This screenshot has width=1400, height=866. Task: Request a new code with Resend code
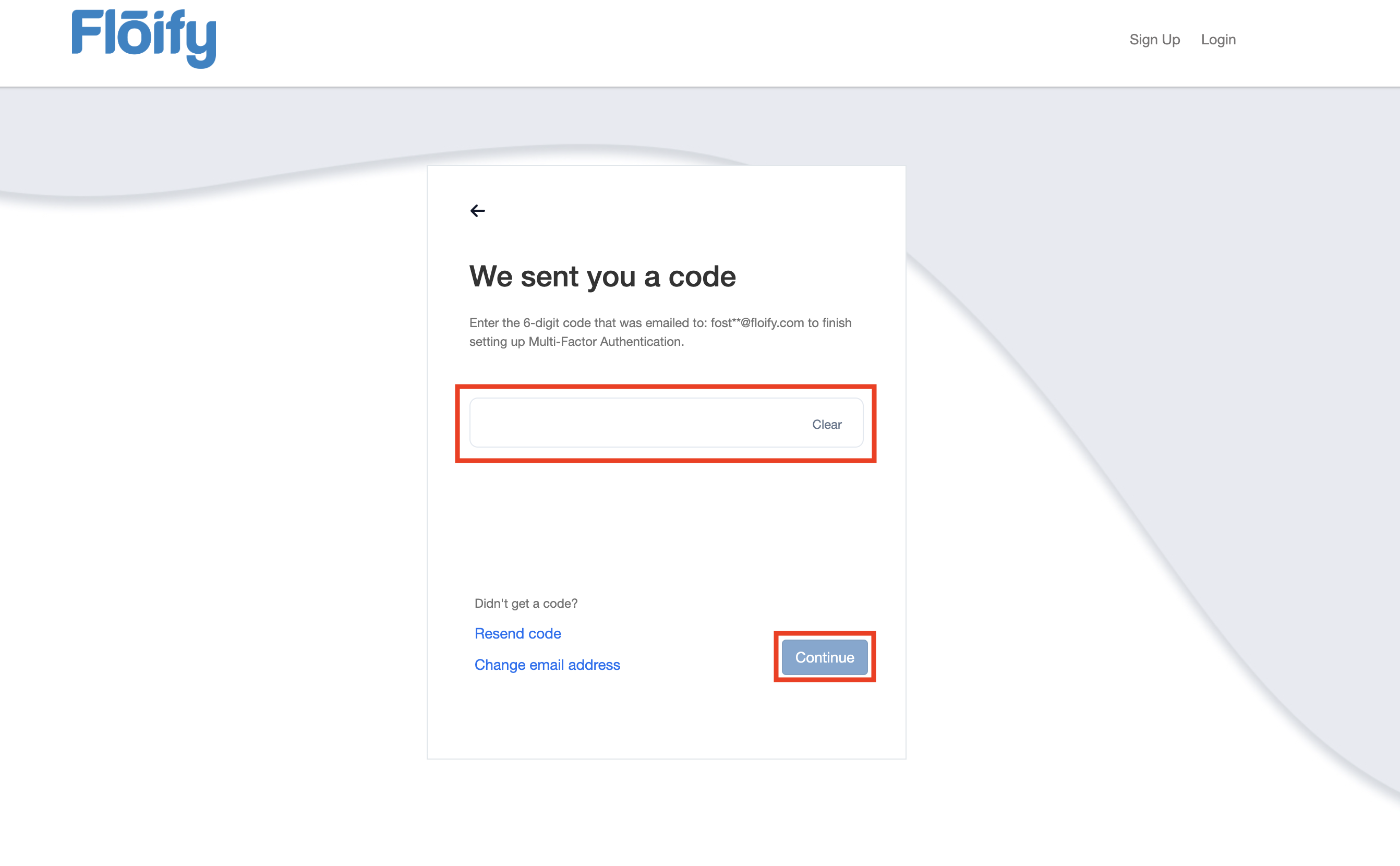[x=517, y=633]
